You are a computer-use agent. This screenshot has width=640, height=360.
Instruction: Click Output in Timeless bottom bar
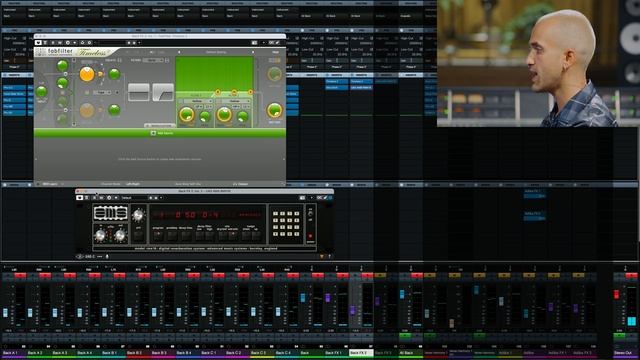pos(240,184)
